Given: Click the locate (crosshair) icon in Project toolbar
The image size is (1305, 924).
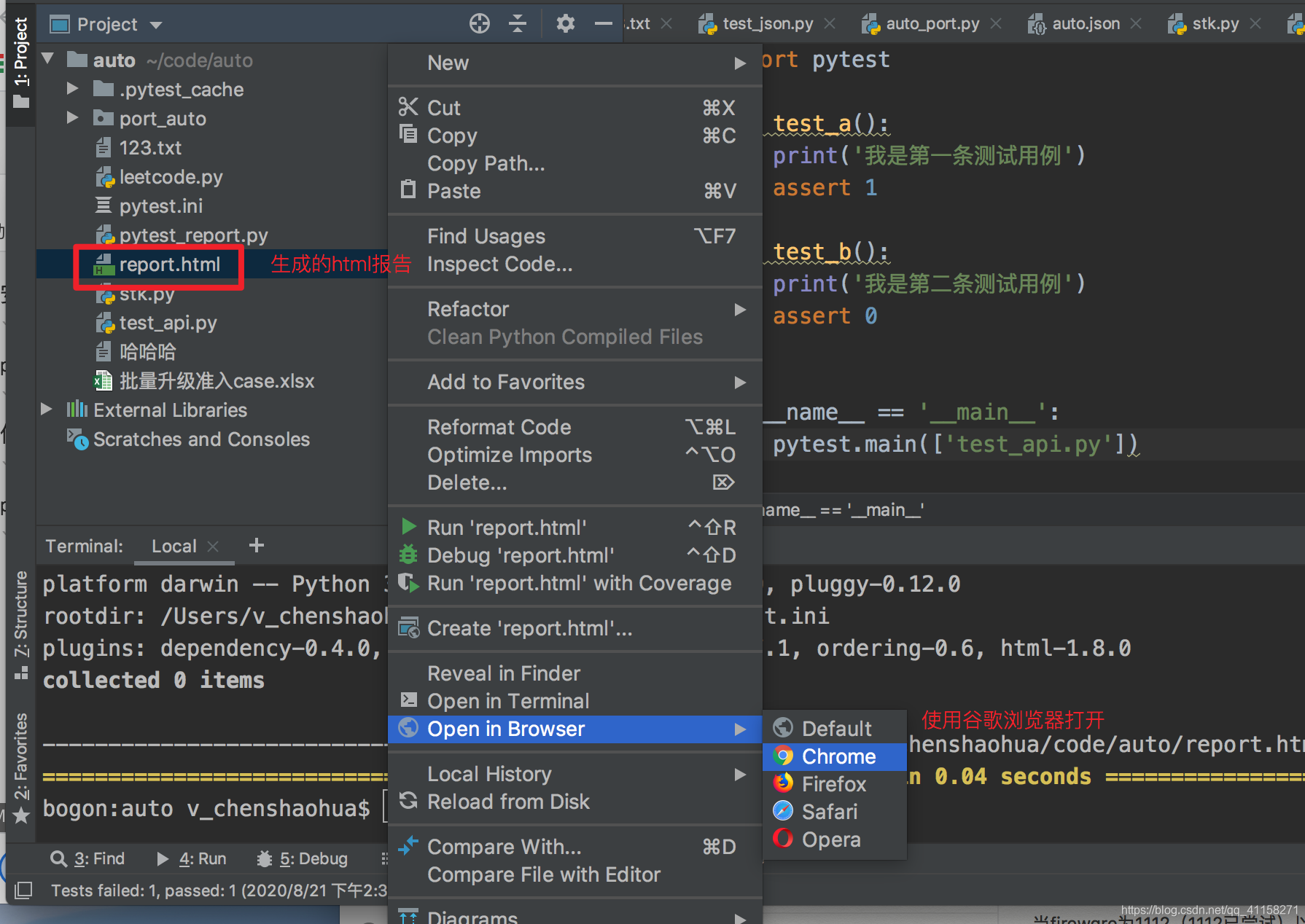Looking at the screenshot, I should pyautogui.click(x=479, y=24).
